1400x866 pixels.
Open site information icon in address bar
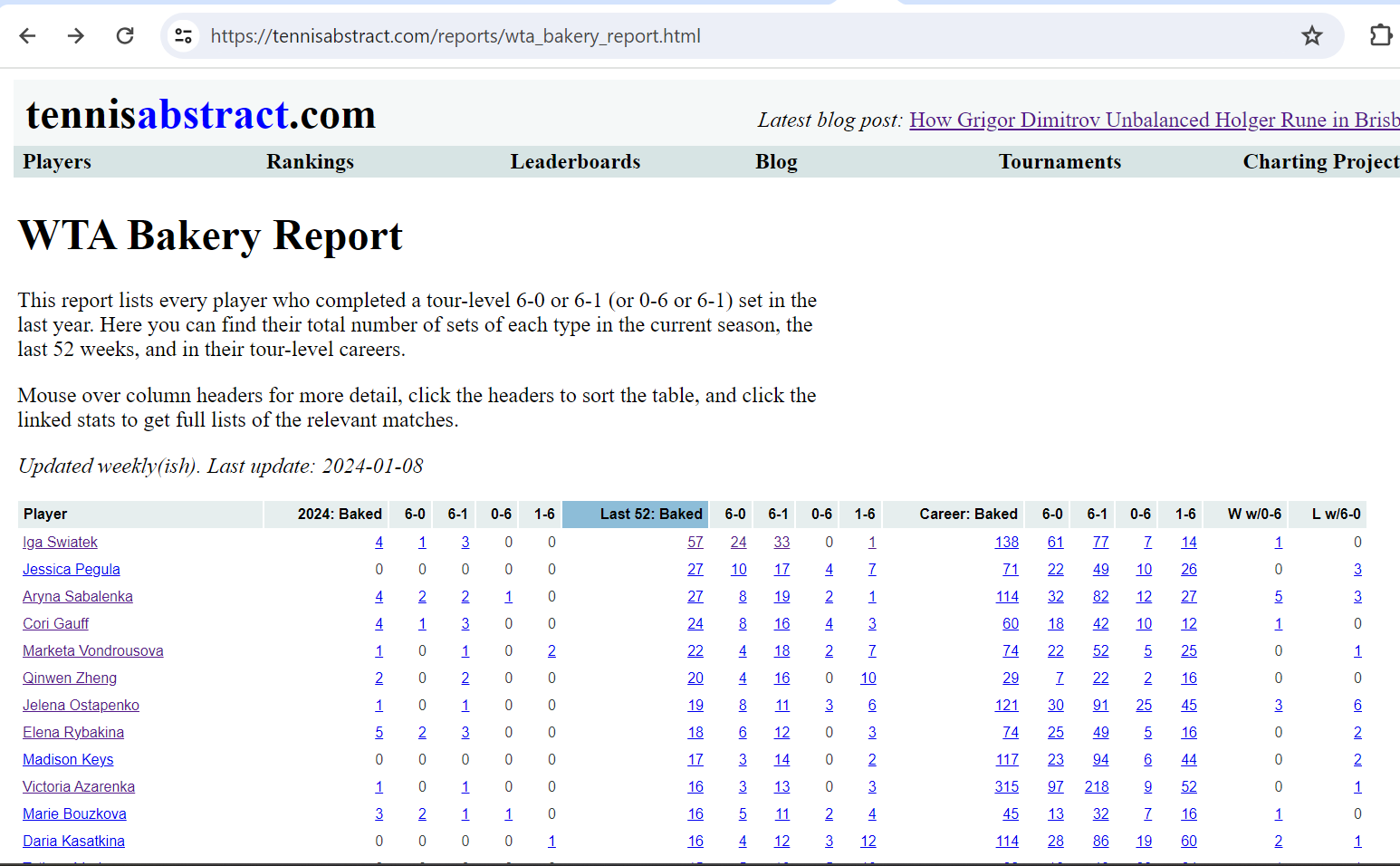click(184, 36)
